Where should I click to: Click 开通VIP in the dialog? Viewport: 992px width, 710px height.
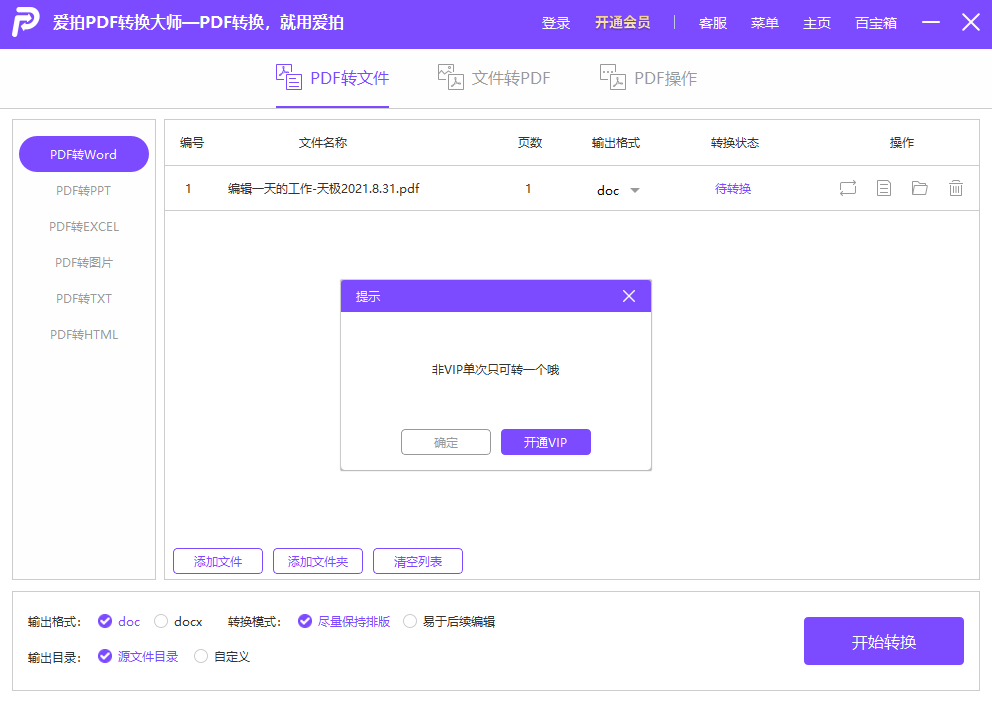tap(546, 442)
